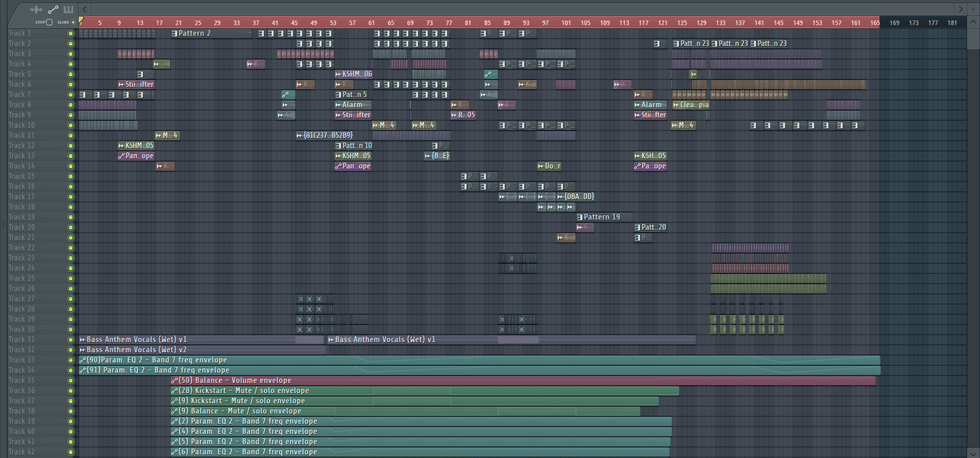Select the audio clip waveform icon
The height and width of the screenshot is (458, 980).
pyautogui.click(x=36, y=9)
